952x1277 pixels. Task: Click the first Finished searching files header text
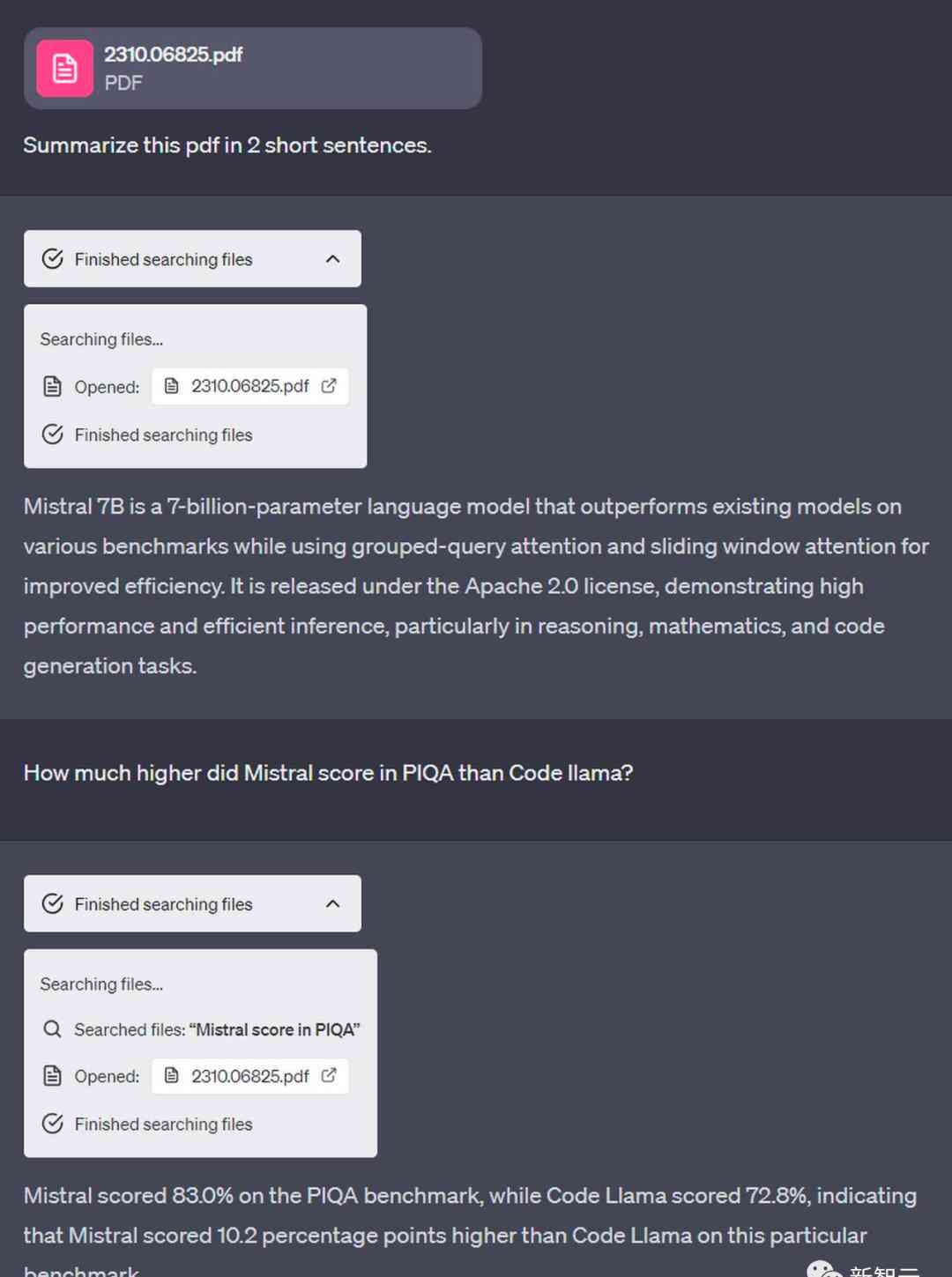[163, 259]
